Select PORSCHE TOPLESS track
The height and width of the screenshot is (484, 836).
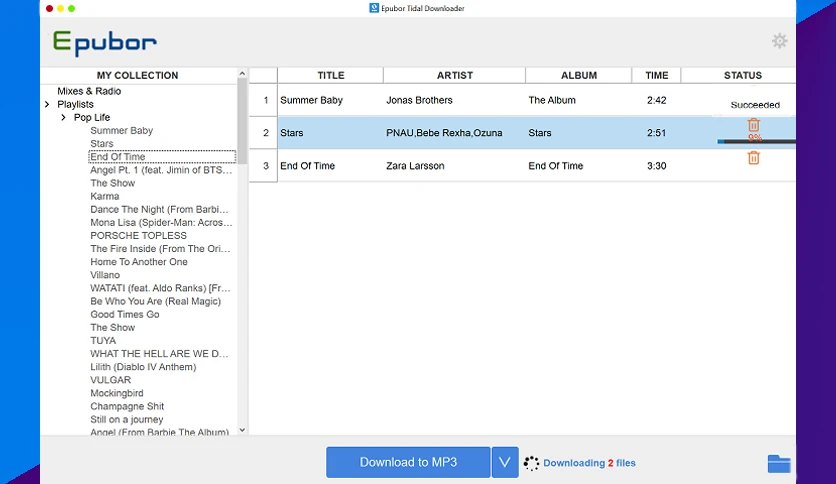click(139, 236)
